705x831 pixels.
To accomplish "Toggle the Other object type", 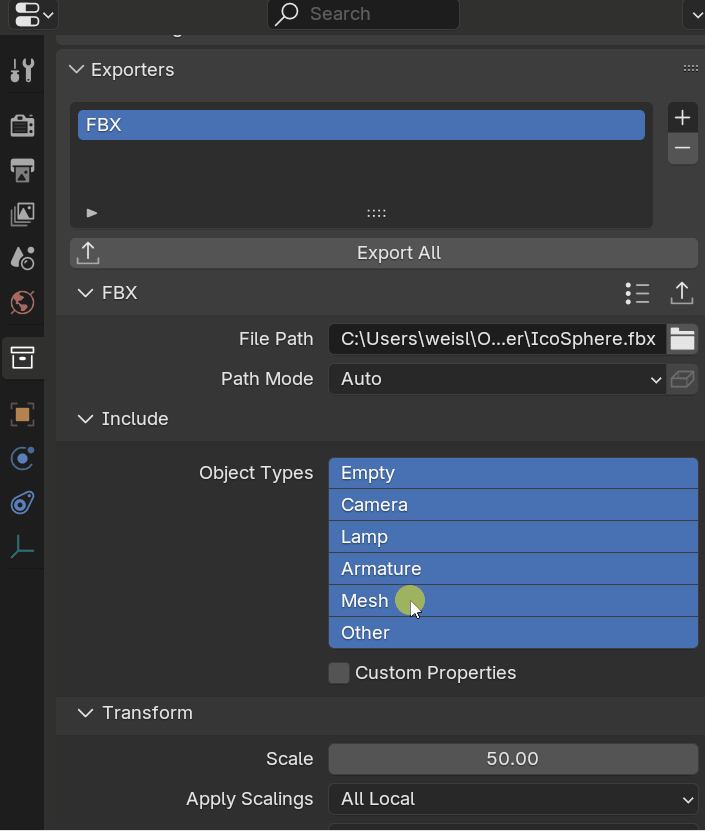I will [x=513, y=633].
